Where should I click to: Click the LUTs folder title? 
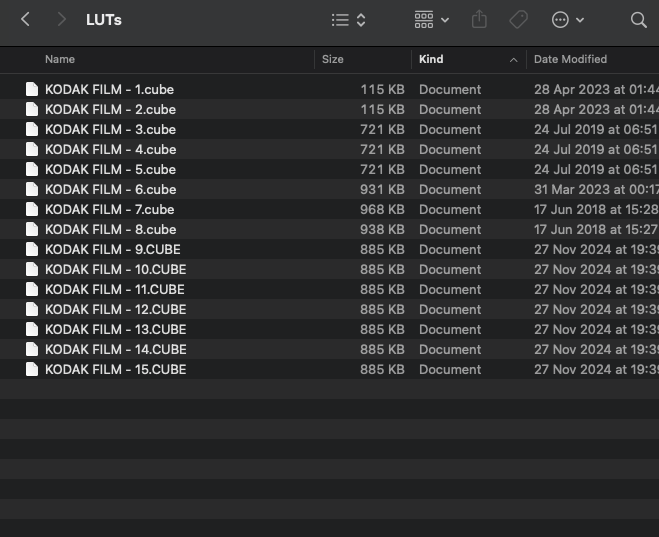104,20
